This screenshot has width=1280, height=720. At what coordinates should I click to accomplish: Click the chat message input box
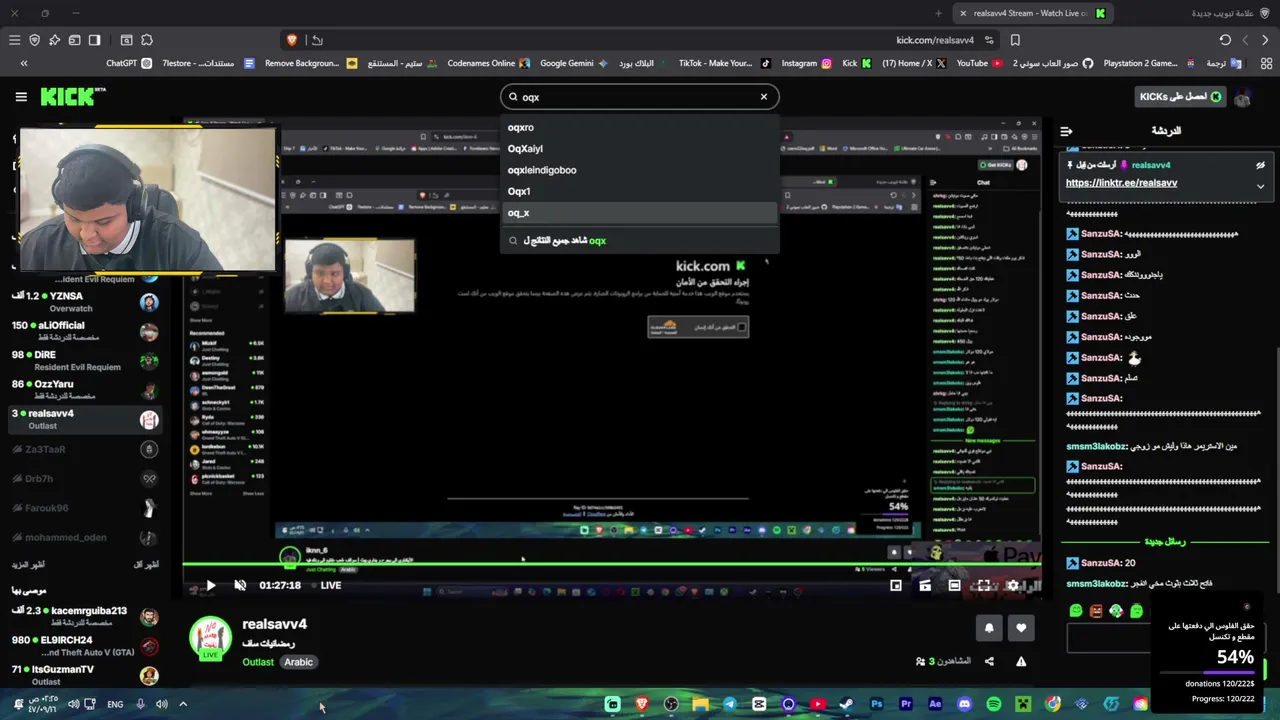pyautogui.click(x=1111, y=637)
